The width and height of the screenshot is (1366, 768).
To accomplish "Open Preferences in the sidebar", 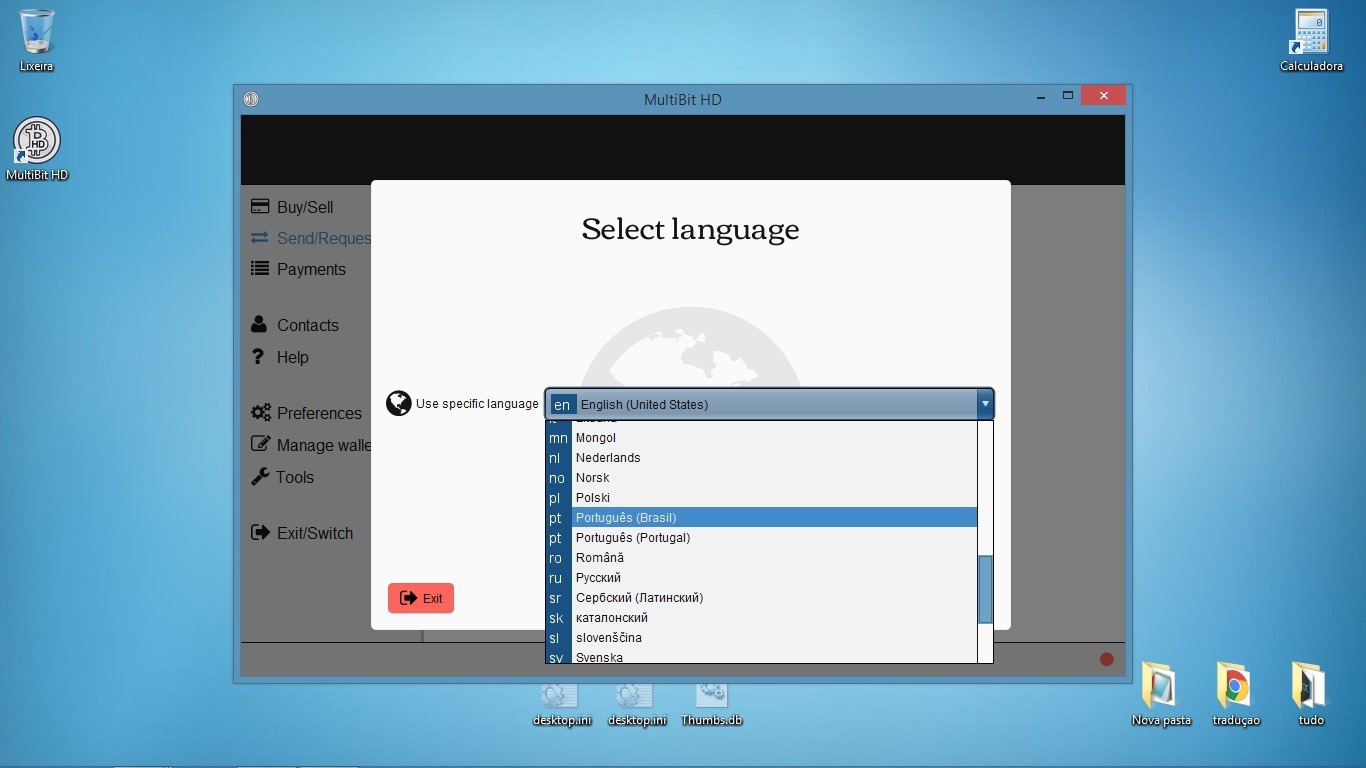I will [x=318, y=413].
